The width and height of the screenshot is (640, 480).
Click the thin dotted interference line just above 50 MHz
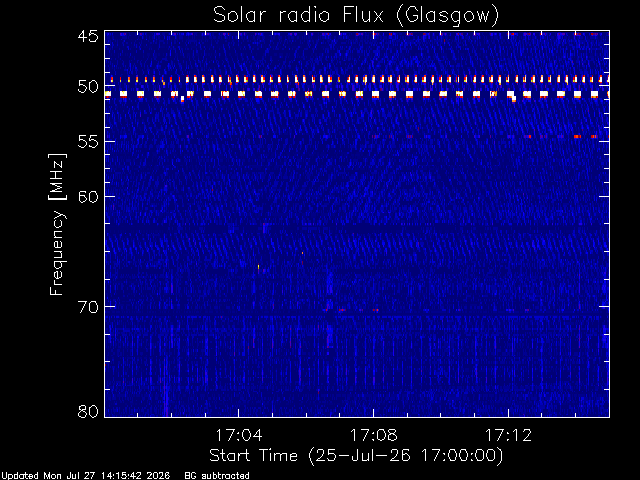point(359,79)
